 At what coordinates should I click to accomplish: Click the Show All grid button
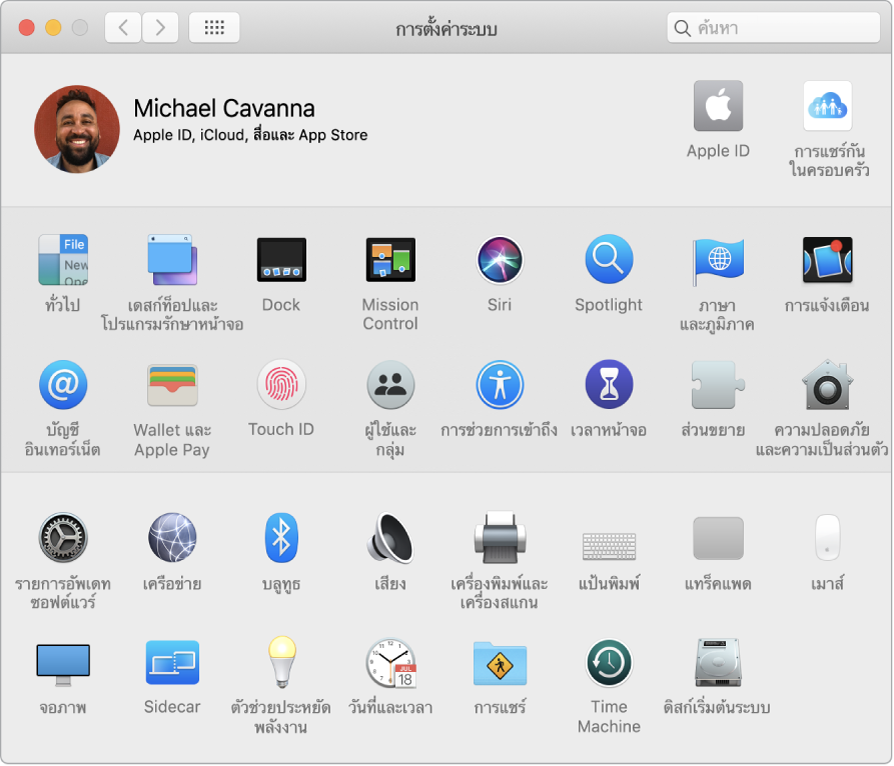click(x=214, y=27)
